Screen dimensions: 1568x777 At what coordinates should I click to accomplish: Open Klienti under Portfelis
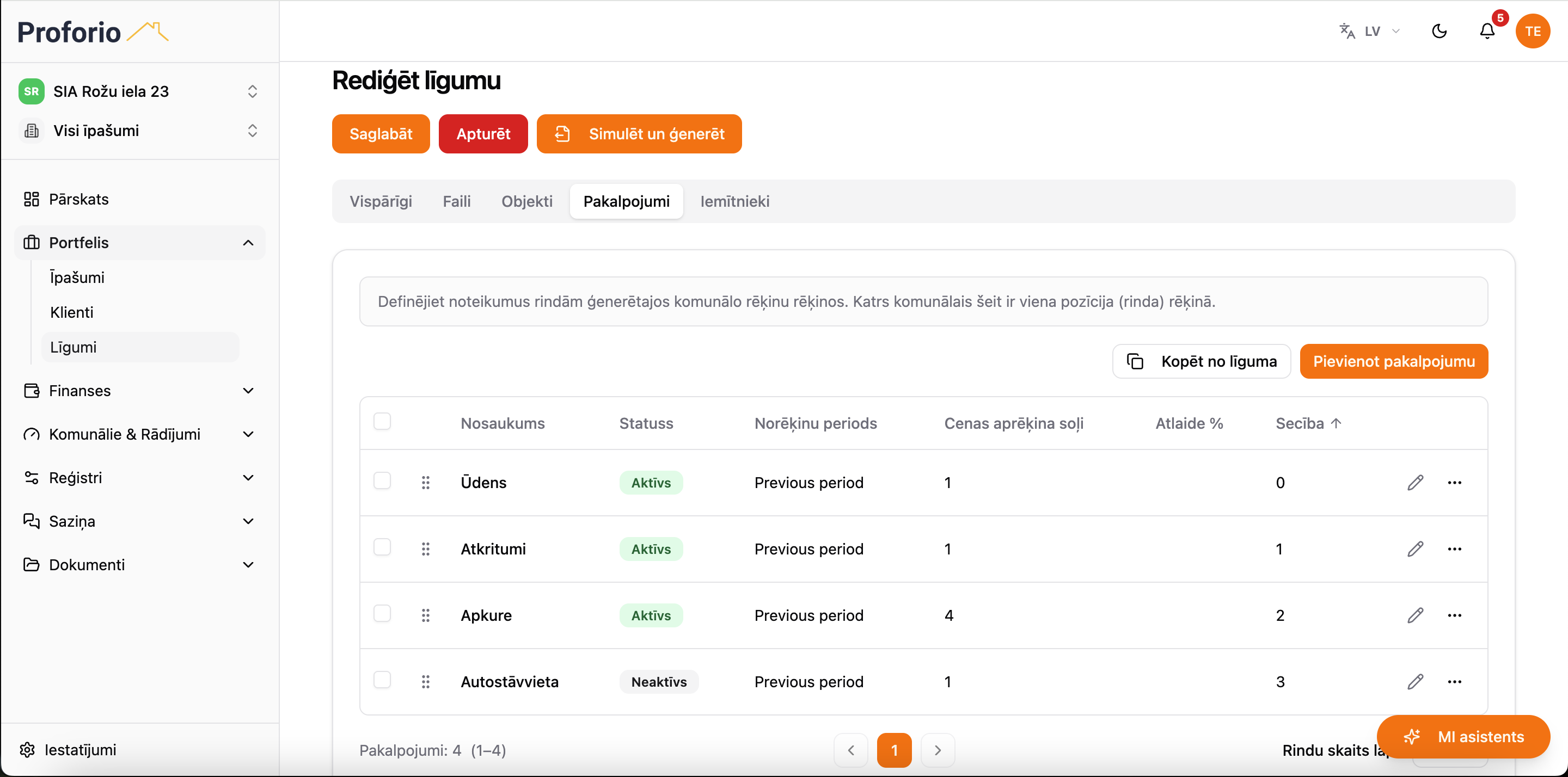click(140, 312)
